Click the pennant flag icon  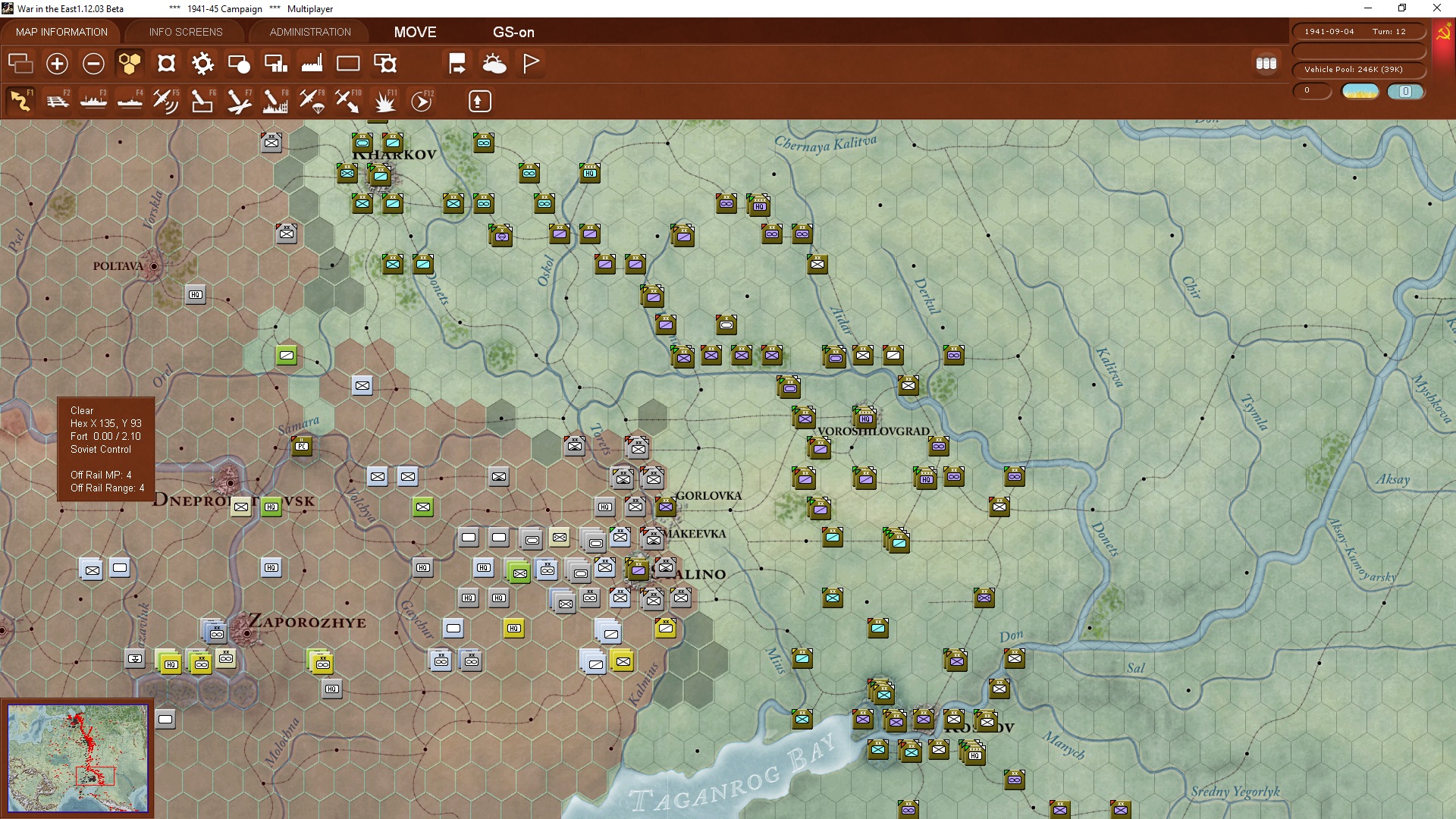[x=531, y=64]
